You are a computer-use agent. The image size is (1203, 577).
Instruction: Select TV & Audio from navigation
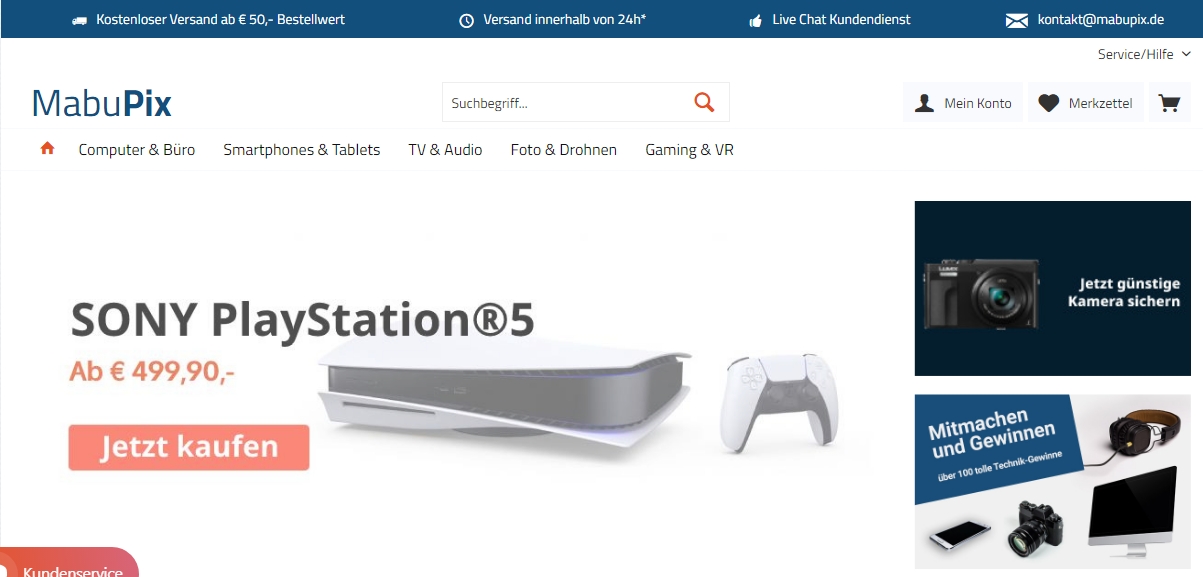click(x=445, y=150)
